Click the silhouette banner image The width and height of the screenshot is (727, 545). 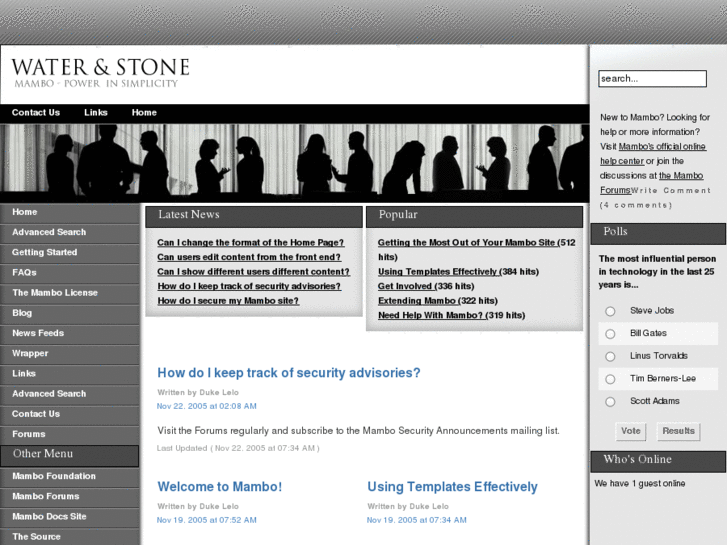tap(294, 162)
